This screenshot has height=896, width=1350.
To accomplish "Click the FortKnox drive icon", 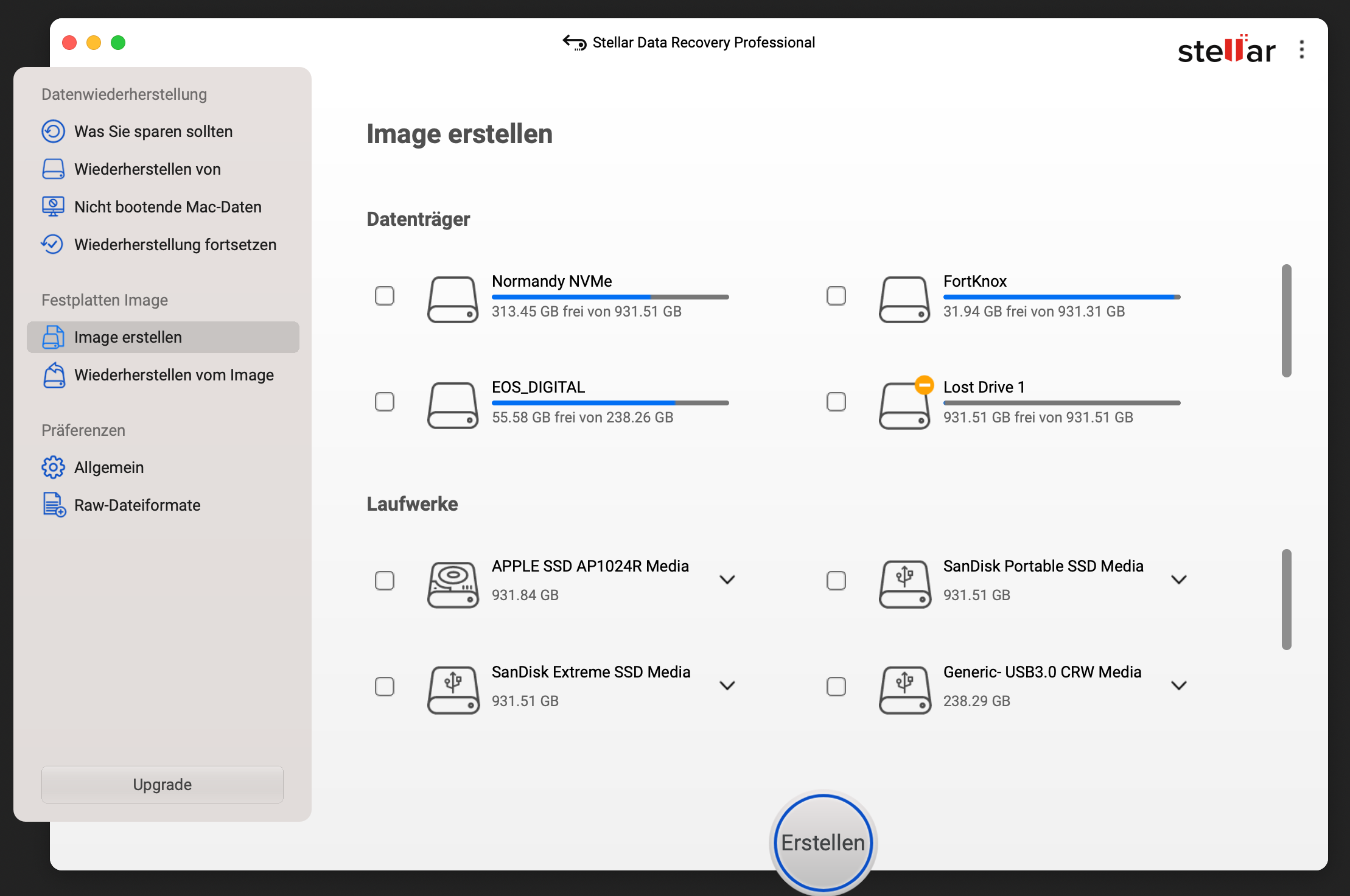I will click(x=904, y=299).
